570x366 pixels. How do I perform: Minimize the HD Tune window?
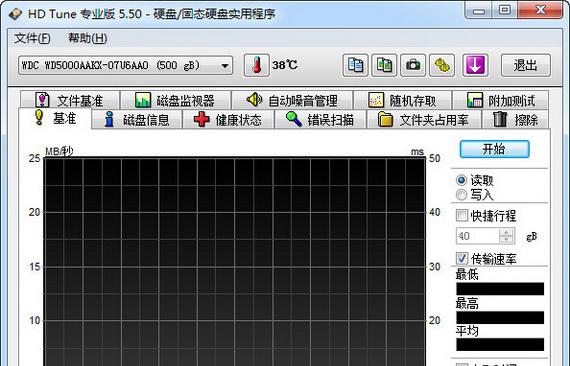tap(478, 11)
